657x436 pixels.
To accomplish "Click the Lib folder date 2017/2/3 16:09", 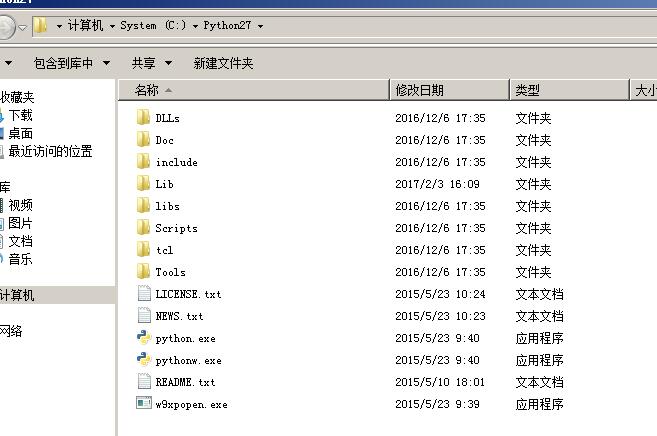I will (x=437, y=184).
